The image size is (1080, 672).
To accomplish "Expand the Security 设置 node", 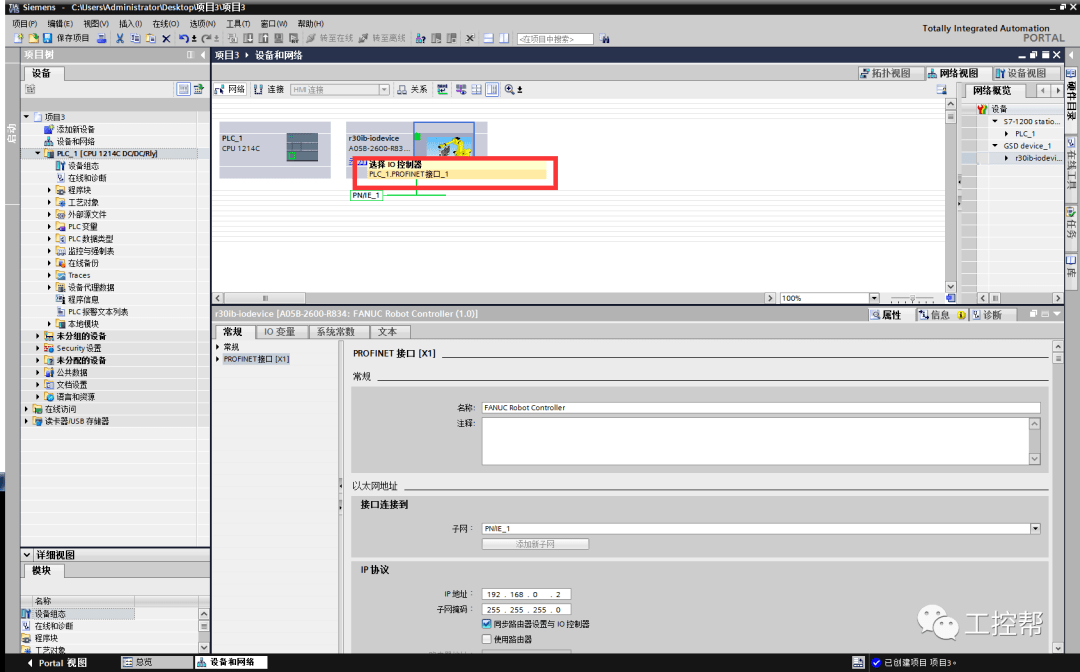I will (x=38, y=348).
